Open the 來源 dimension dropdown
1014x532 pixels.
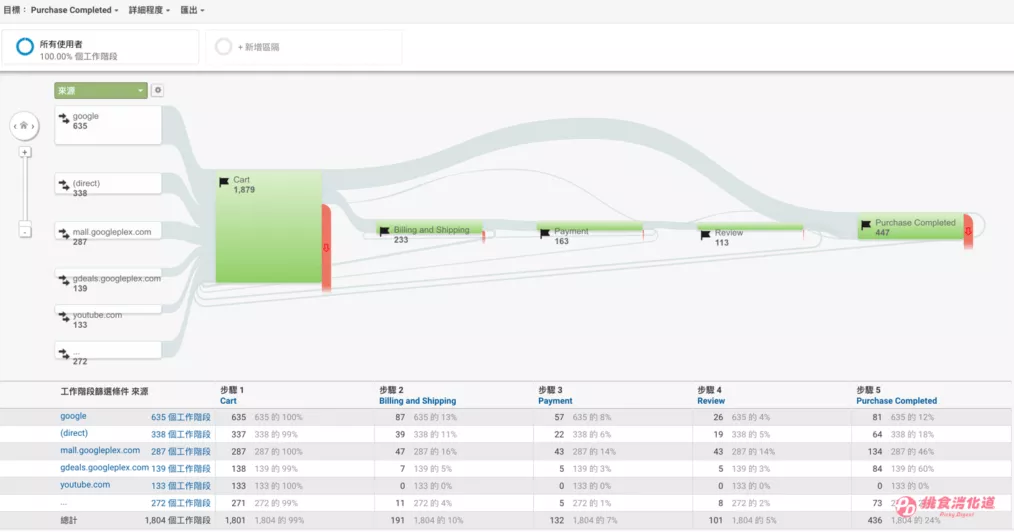click(101, 90)
